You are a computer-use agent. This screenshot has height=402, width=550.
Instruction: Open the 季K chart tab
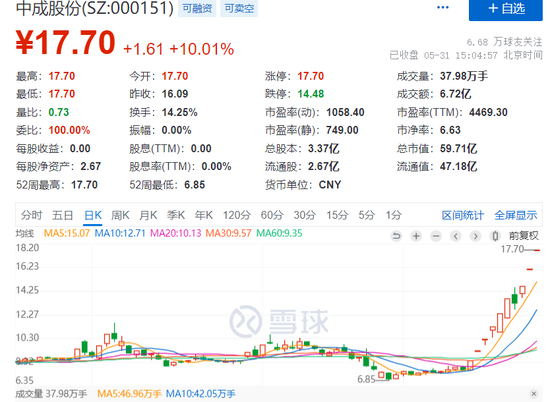click(x=176, y=215)
